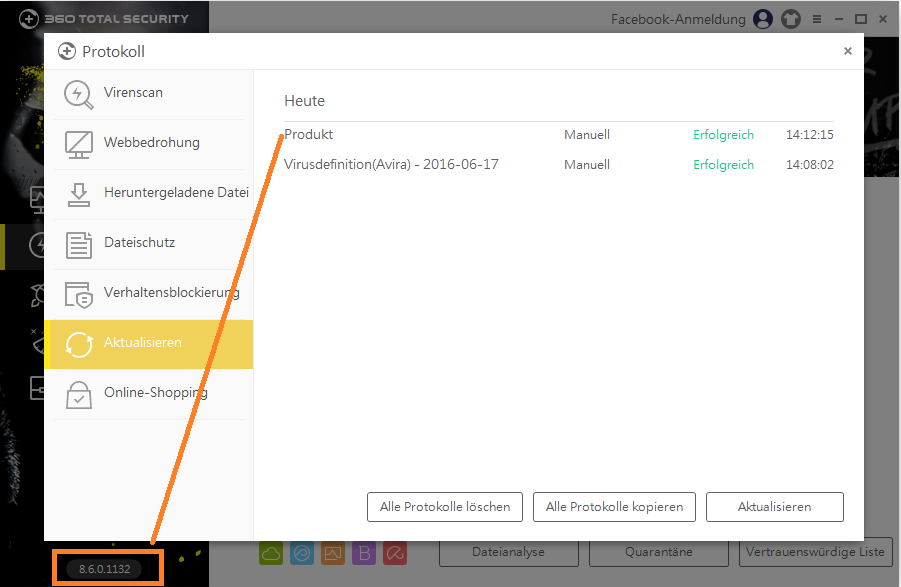Image resolution: width=901 pixels, height=587 pixels.
Task: Click the version number 8.6.0.1132
Action: (x=105, y=569)
